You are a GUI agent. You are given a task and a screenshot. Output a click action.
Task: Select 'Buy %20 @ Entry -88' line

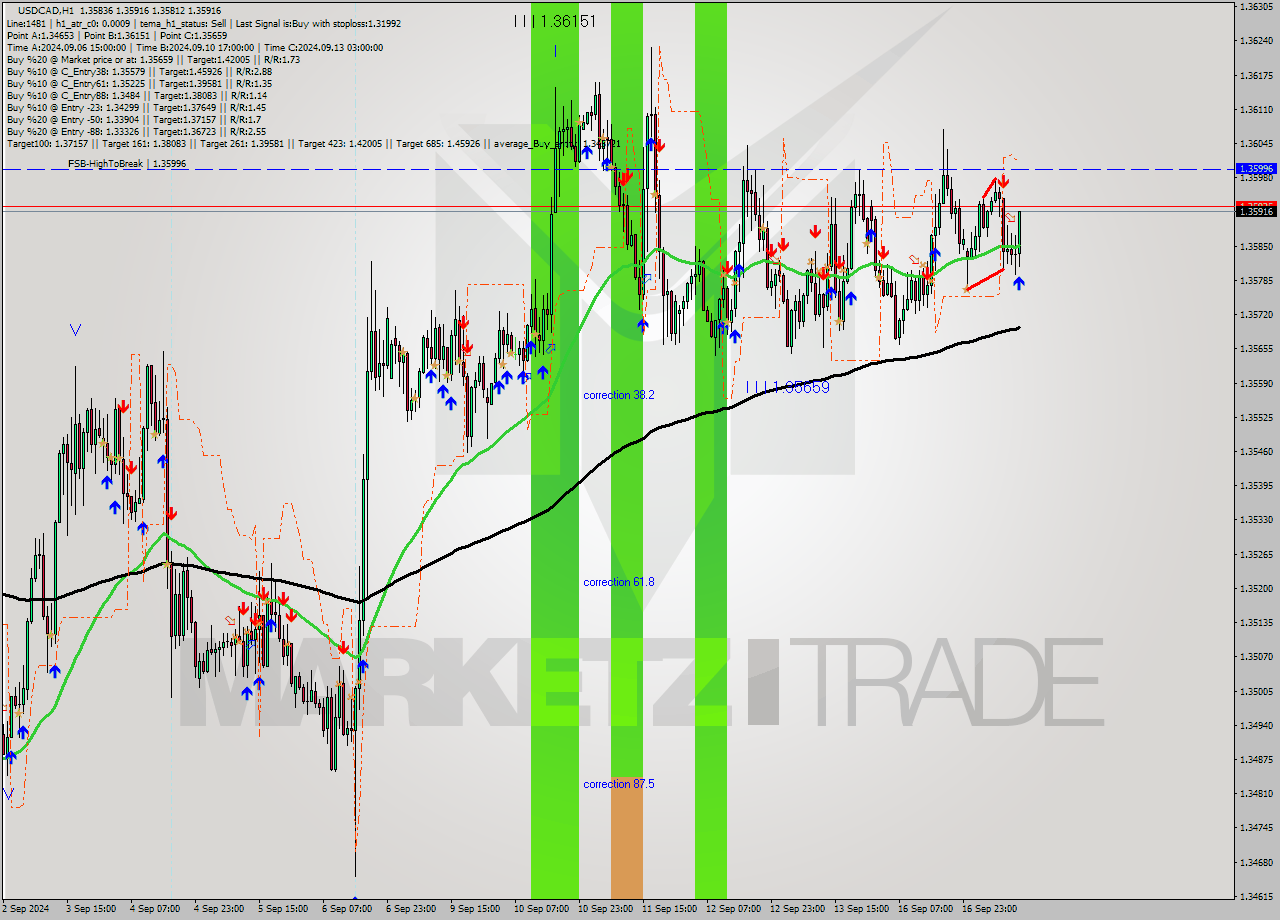point(136,132)
